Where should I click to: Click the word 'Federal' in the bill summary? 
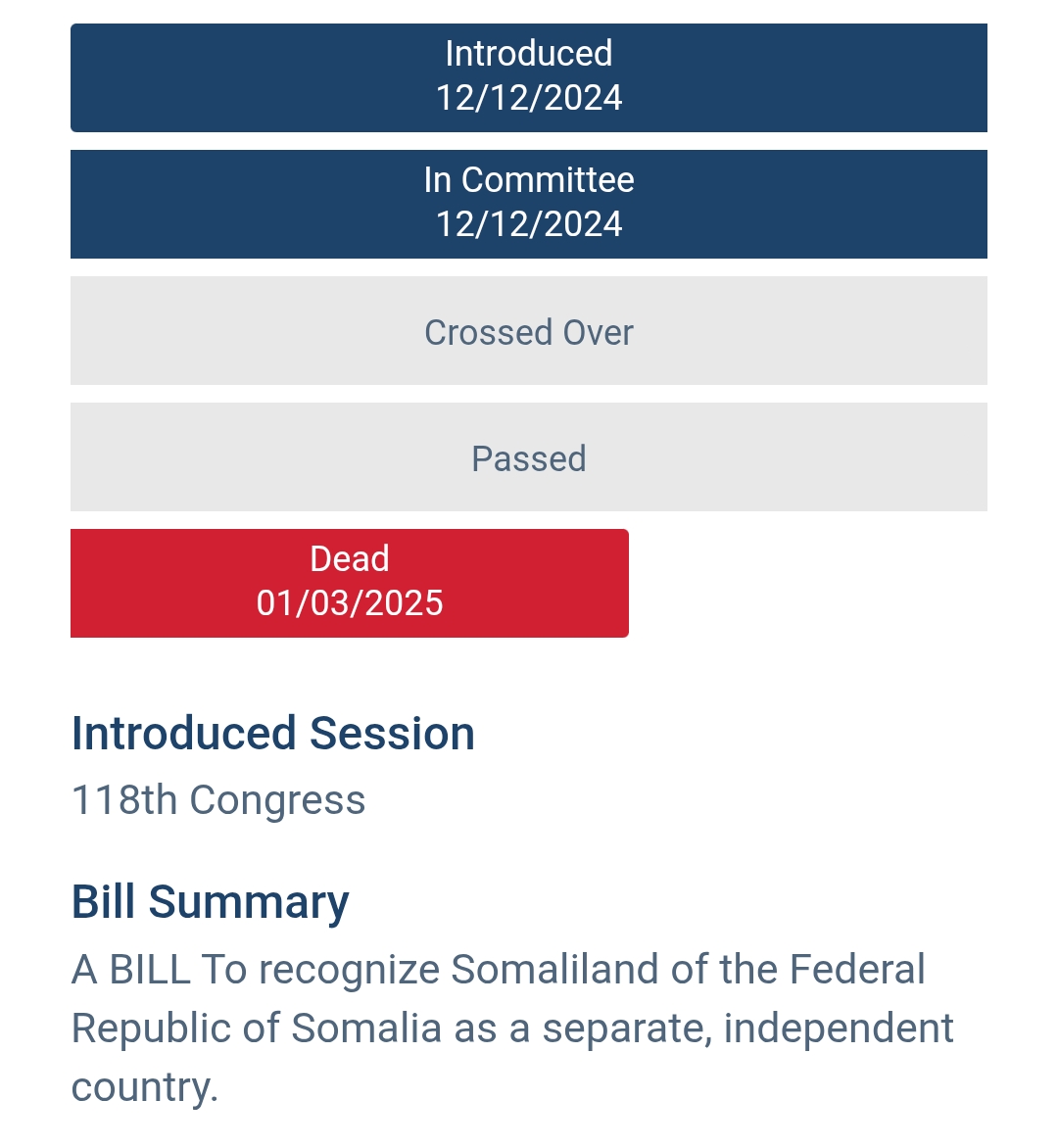coord(857,970)
